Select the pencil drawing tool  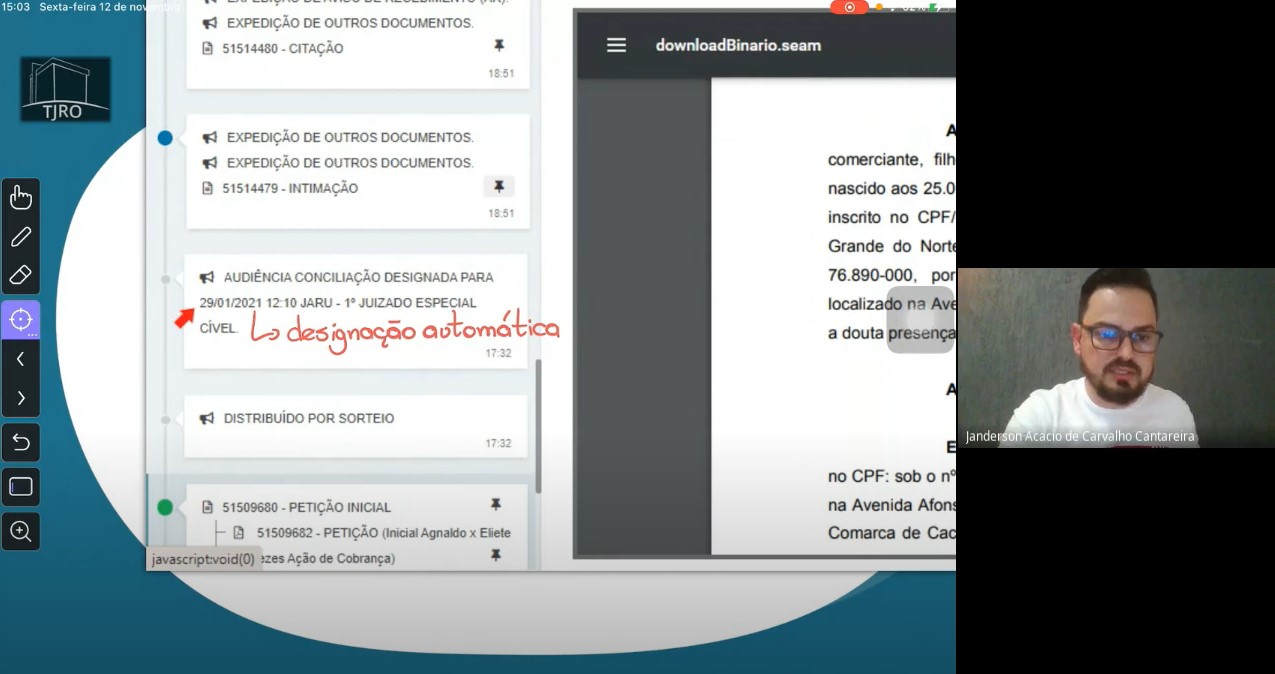coord(21,237)
